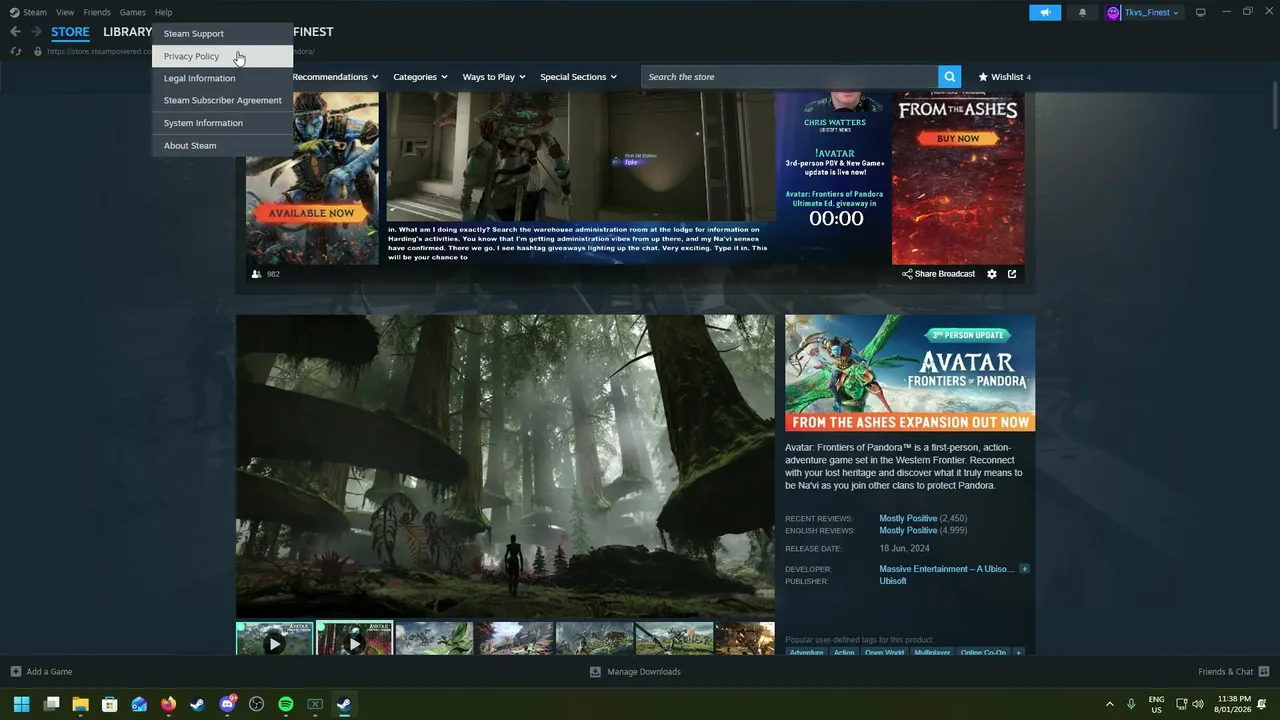Go back with the left arrow

(15, 32)
